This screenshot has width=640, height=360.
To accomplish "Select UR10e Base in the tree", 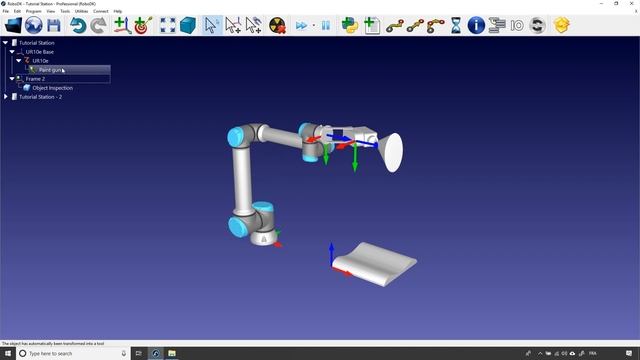I will (40, 52).
